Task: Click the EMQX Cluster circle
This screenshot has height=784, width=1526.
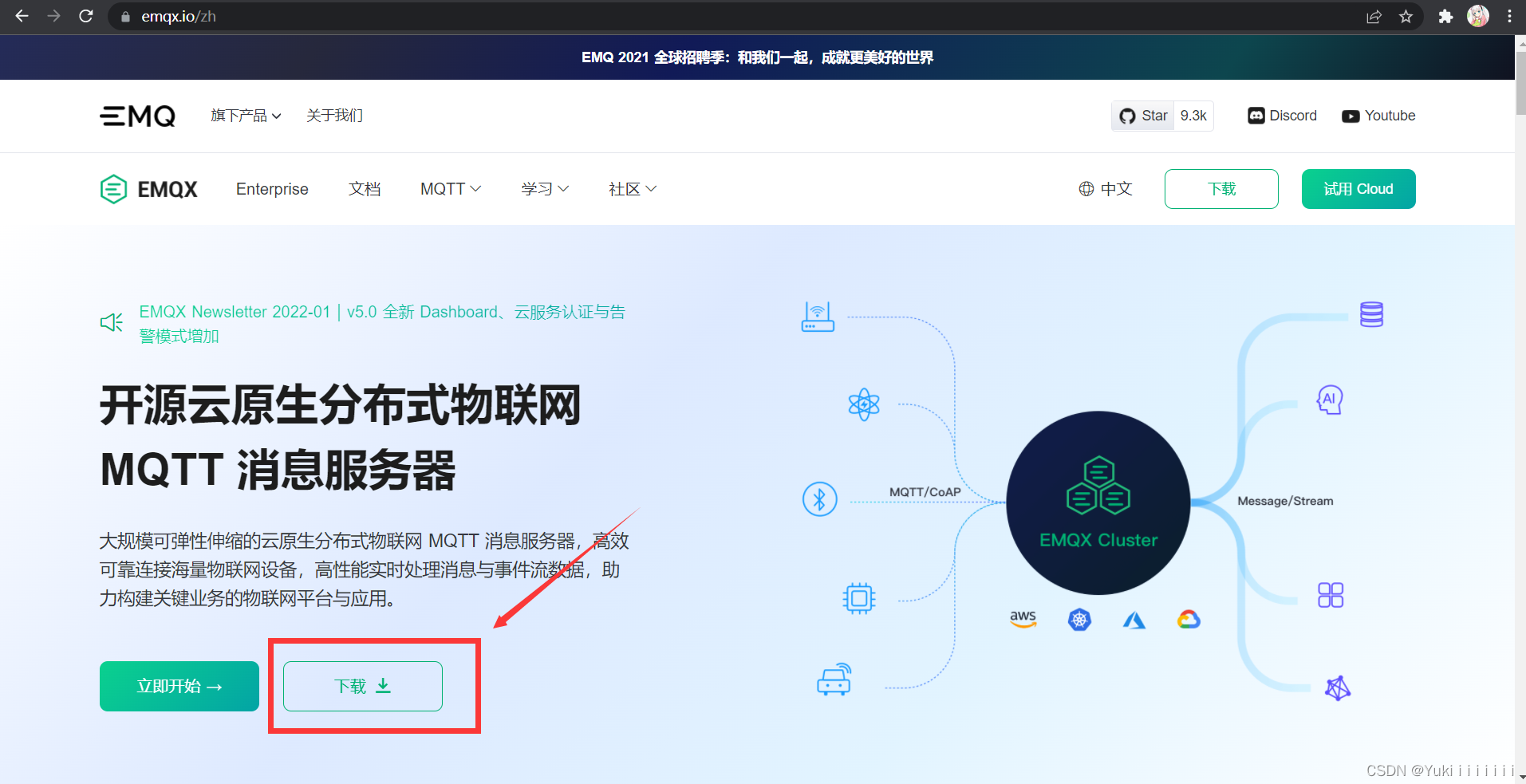Action: tap(1098, 503)
